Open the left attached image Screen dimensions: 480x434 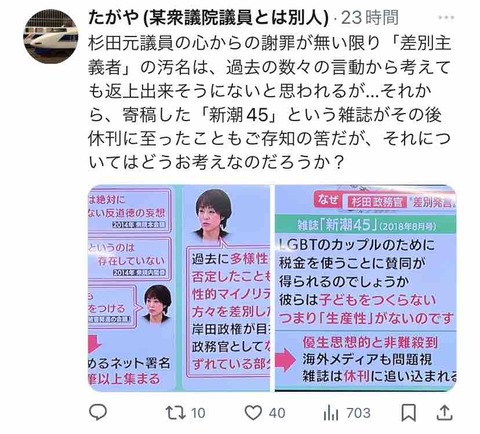(179, 288)
